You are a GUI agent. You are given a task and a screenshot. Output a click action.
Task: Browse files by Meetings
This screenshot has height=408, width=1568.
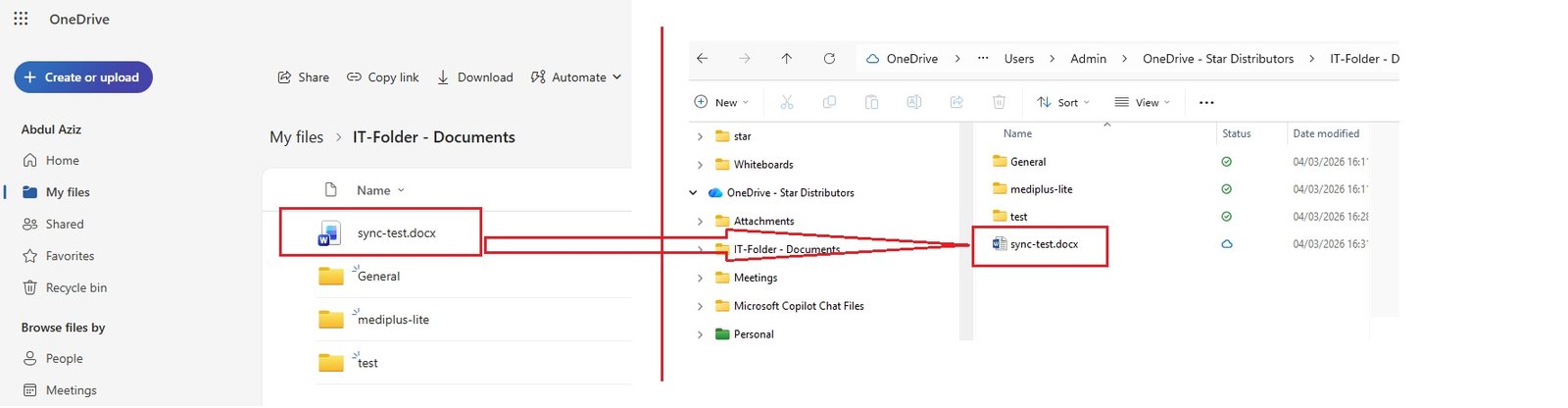71,390
